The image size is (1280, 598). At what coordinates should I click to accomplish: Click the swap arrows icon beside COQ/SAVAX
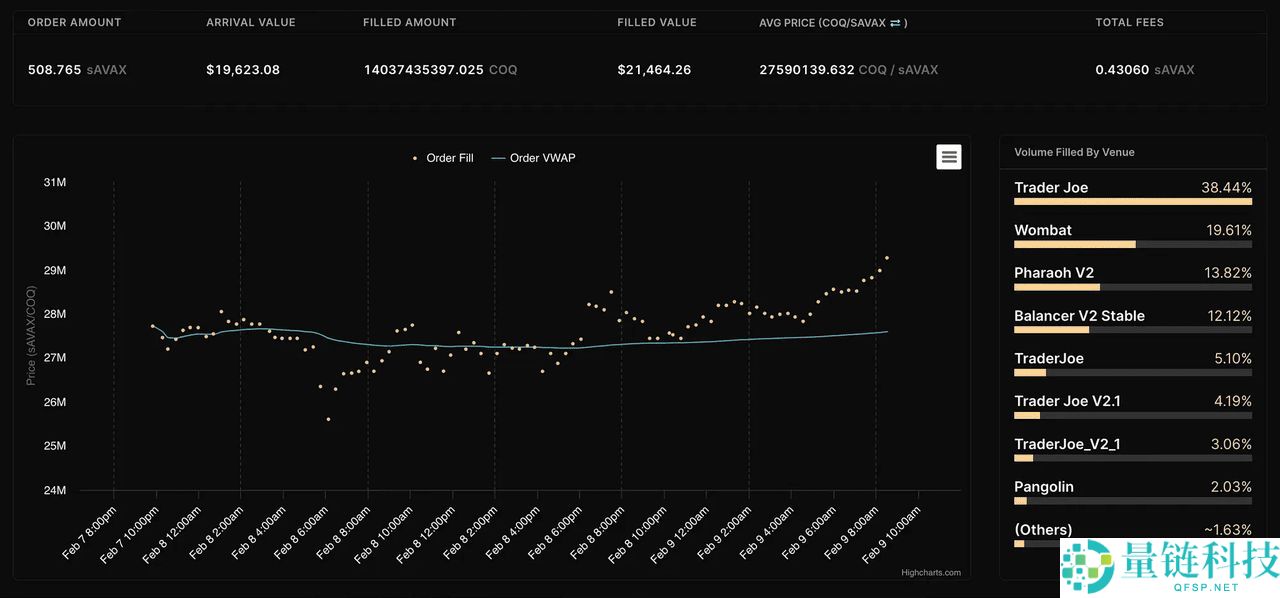tap(896, 23)
